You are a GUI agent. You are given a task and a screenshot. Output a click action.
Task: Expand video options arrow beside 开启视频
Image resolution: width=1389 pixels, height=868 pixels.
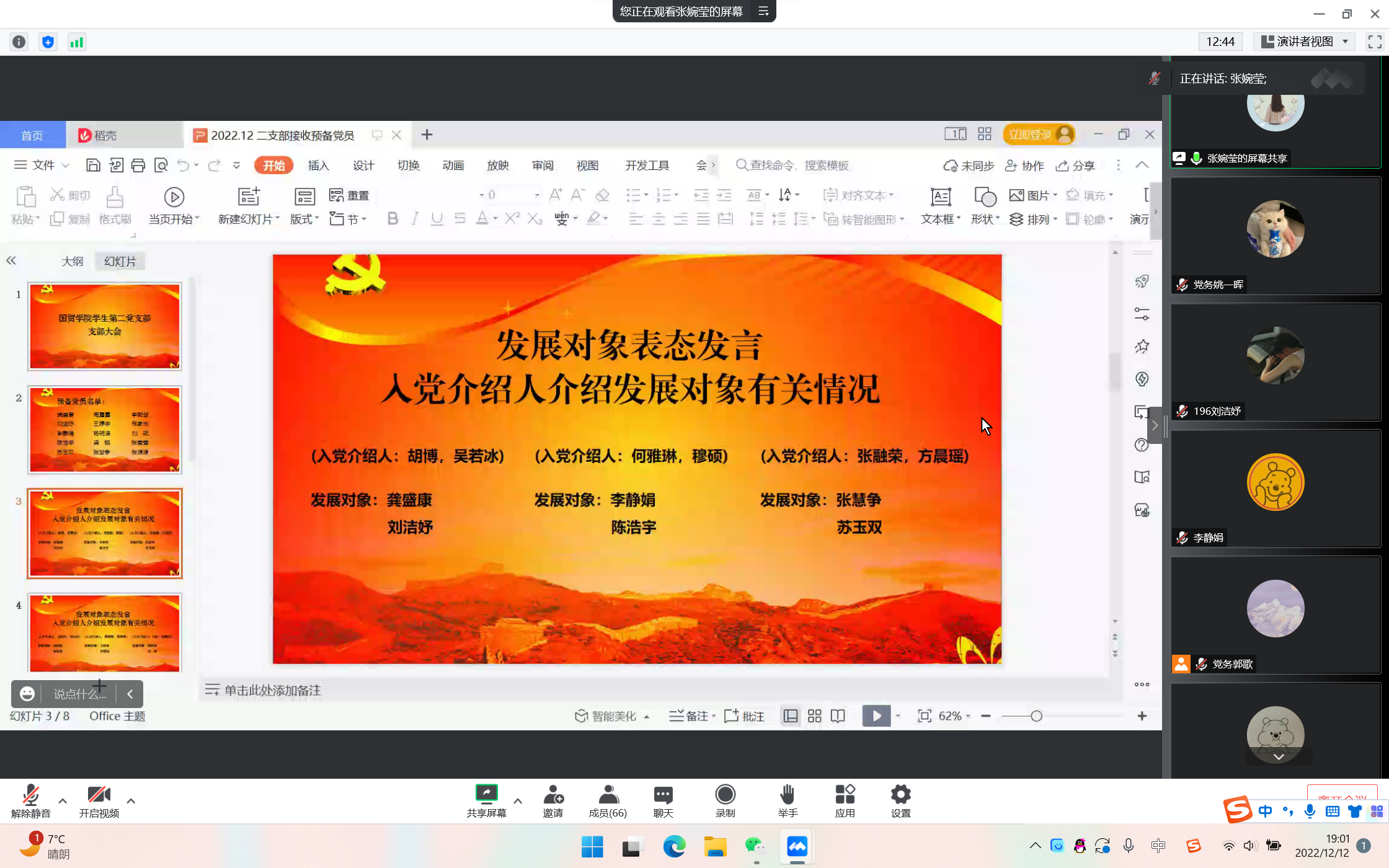coord(131,800)
